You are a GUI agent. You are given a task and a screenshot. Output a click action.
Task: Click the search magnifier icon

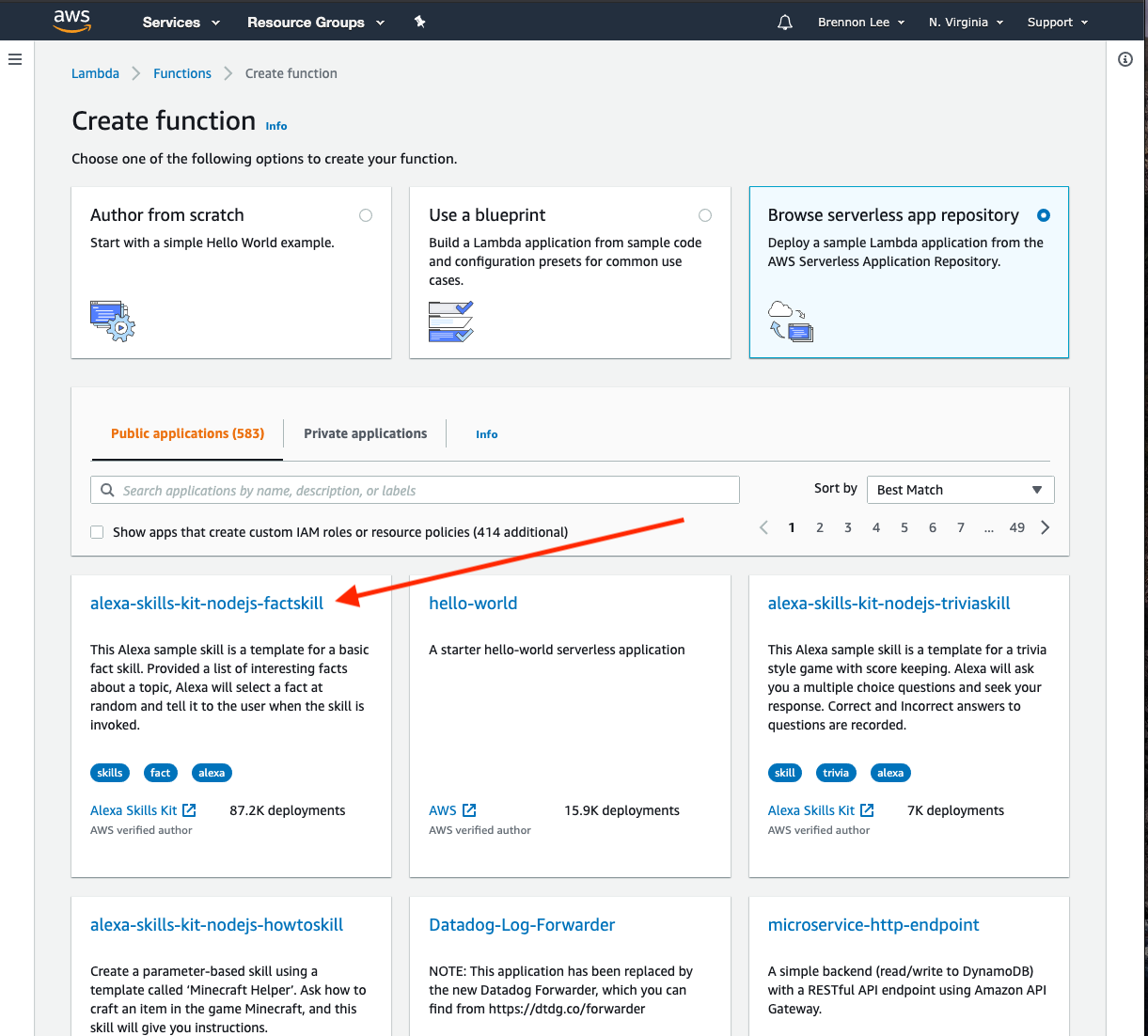tap(108, 490)
